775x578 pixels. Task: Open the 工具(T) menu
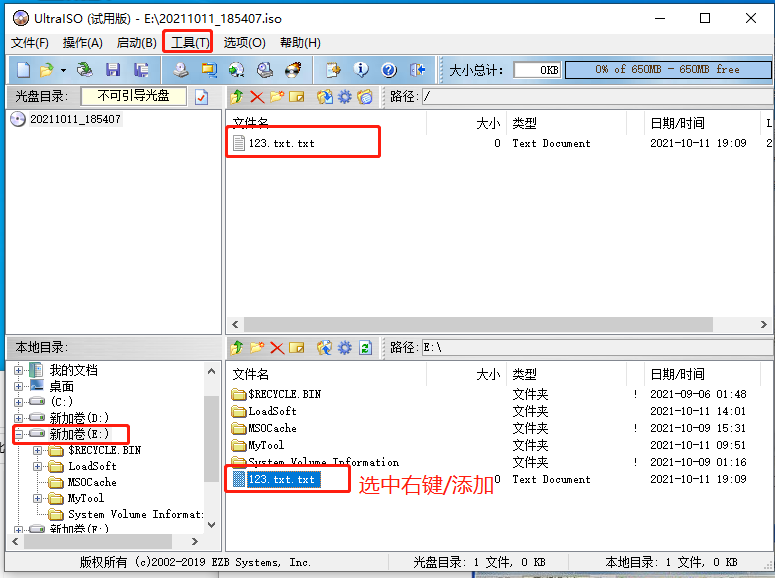click(190, 43)
